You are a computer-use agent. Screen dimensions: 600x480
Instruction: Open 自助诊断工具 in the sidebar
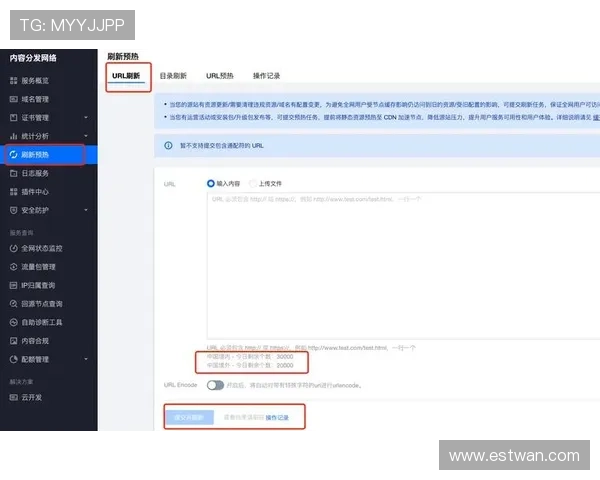42,322
